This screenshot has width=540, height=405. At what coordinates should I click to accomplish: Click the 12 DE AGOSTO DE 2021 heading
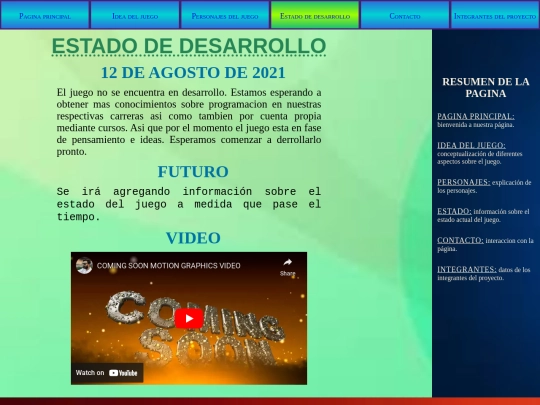click(193, 73)
